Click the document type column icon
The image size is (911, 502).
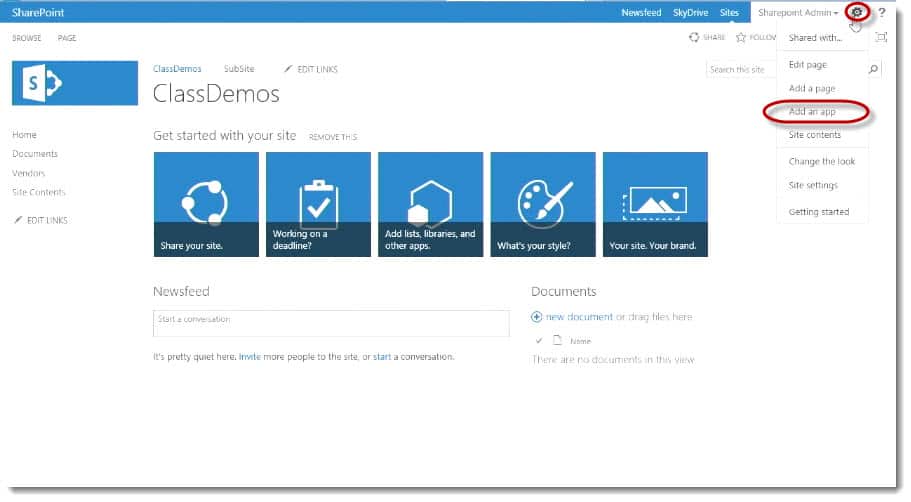pyautogui.click(x=557, y=340)
